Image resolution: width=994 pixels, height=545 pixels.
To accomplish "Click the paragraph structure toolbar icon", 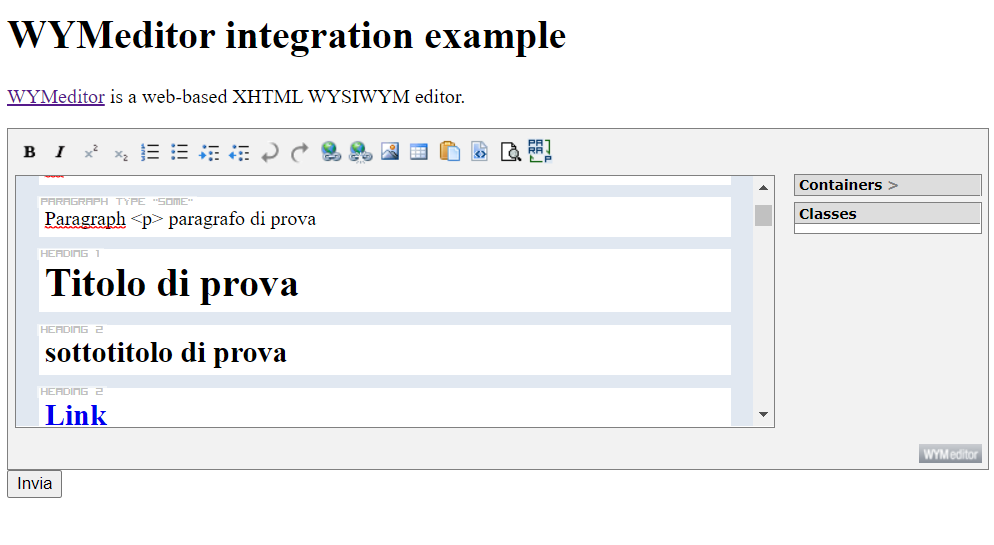I will click(x=539, y=151).
